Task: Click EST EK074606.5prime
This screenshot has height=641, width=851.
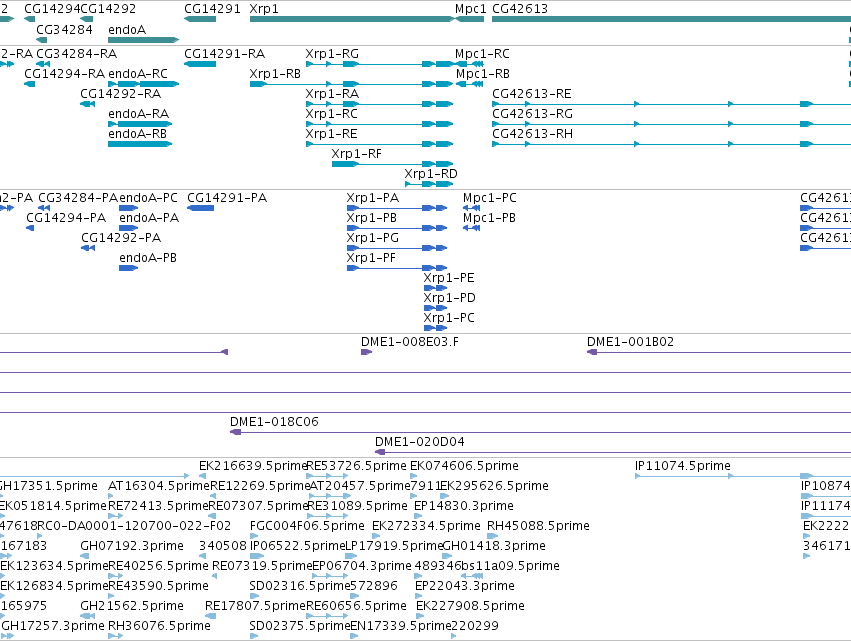Action: [465, 466]
